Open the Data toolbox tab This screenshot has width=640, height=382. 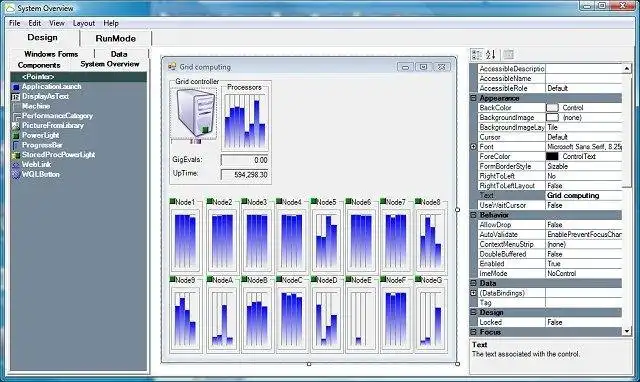pyautogui.click(x=119, y=54)
